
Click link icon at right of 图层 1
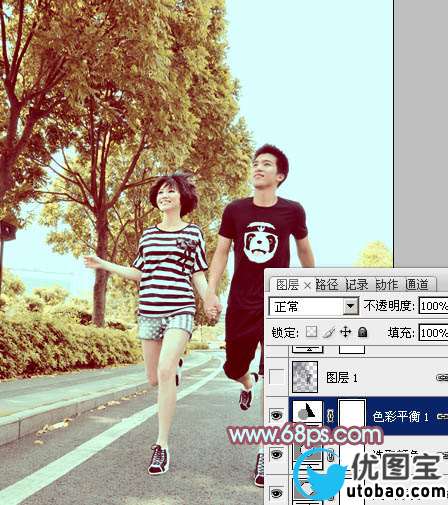(442, 377)
